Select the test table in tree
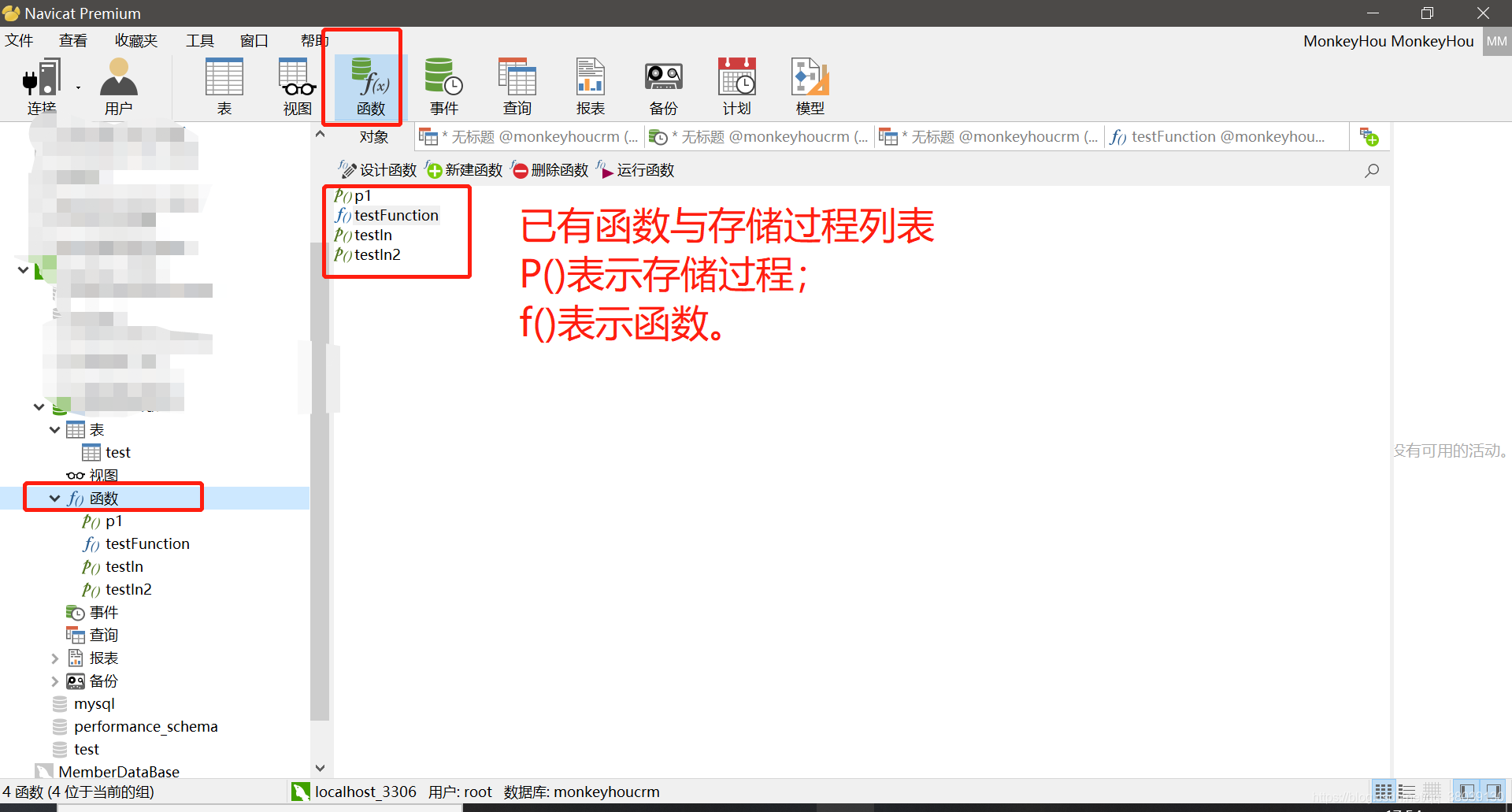Viewport: 1512px width, 812px height. (x=106, y=453)
